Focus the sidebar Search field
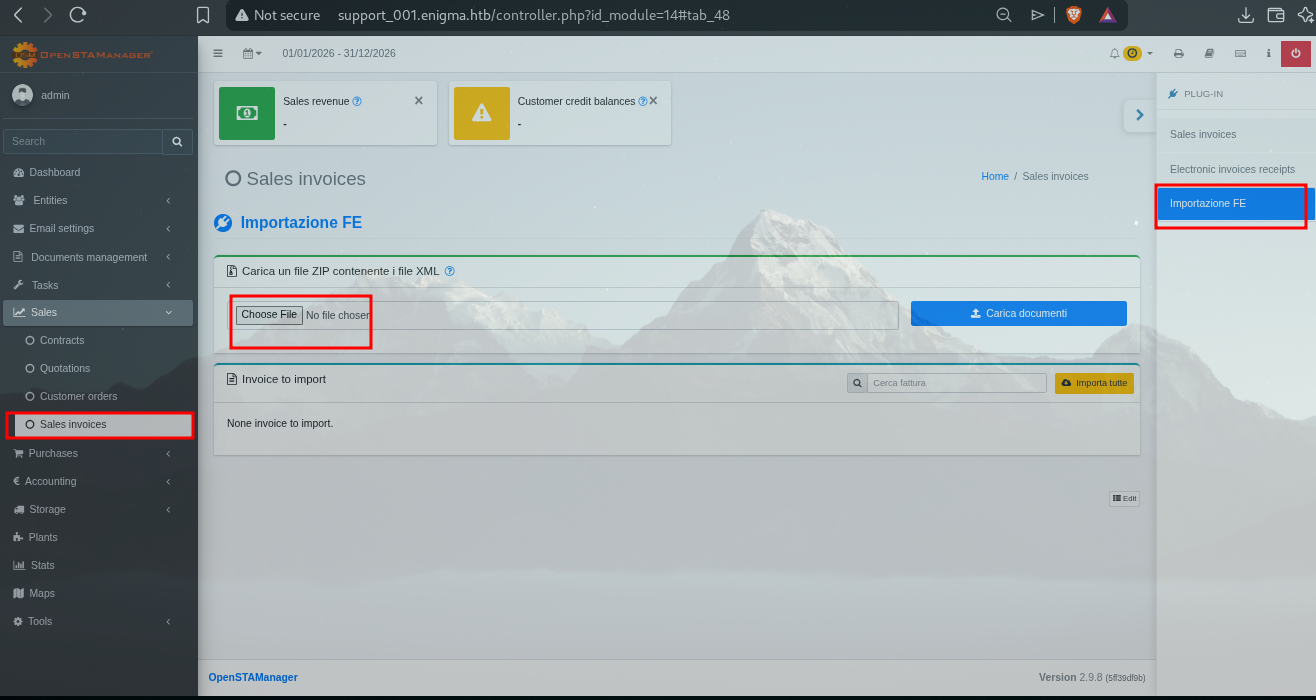 coord(83,141)
